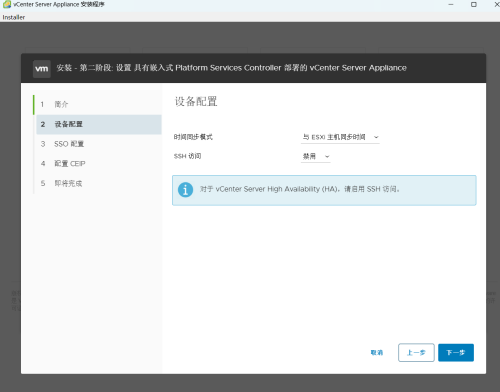
Task: Click the 上一步 back button
Action: [416, 352]
